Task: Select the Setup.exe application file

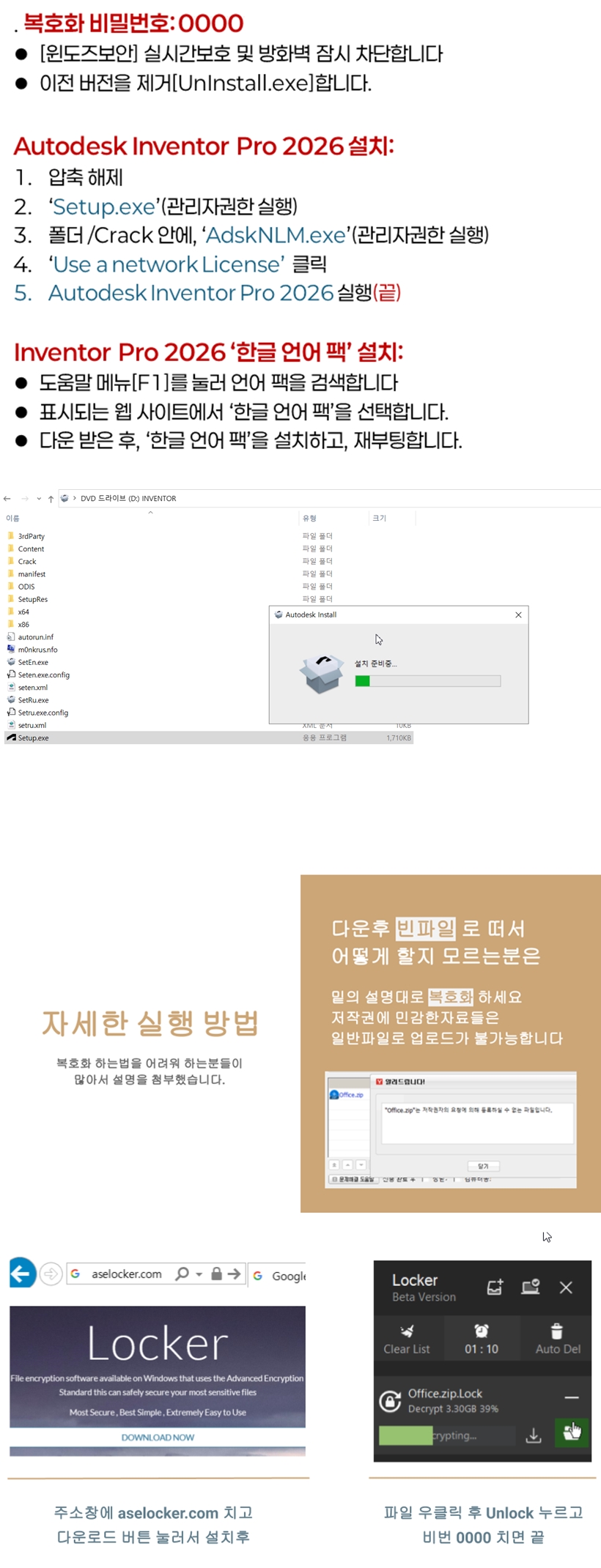Action: coord(209,738)
